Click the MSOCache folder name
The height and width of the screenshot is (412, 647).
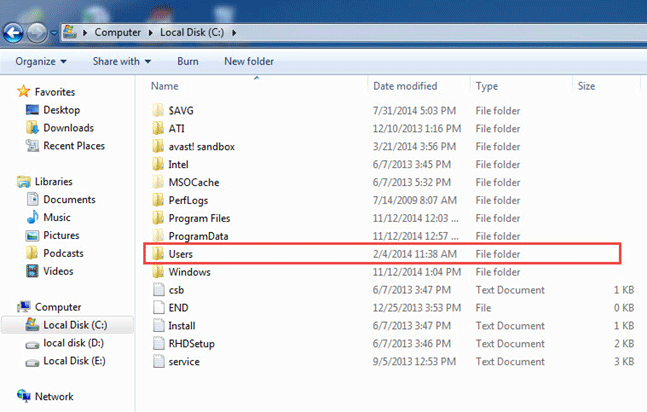(194, 182)
